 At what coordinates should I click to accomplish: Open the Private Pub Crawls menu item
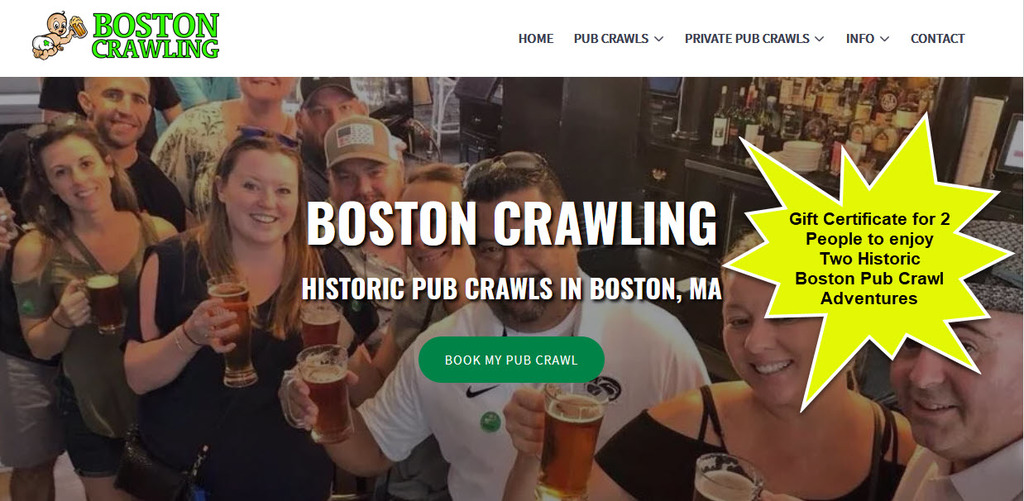747,39
